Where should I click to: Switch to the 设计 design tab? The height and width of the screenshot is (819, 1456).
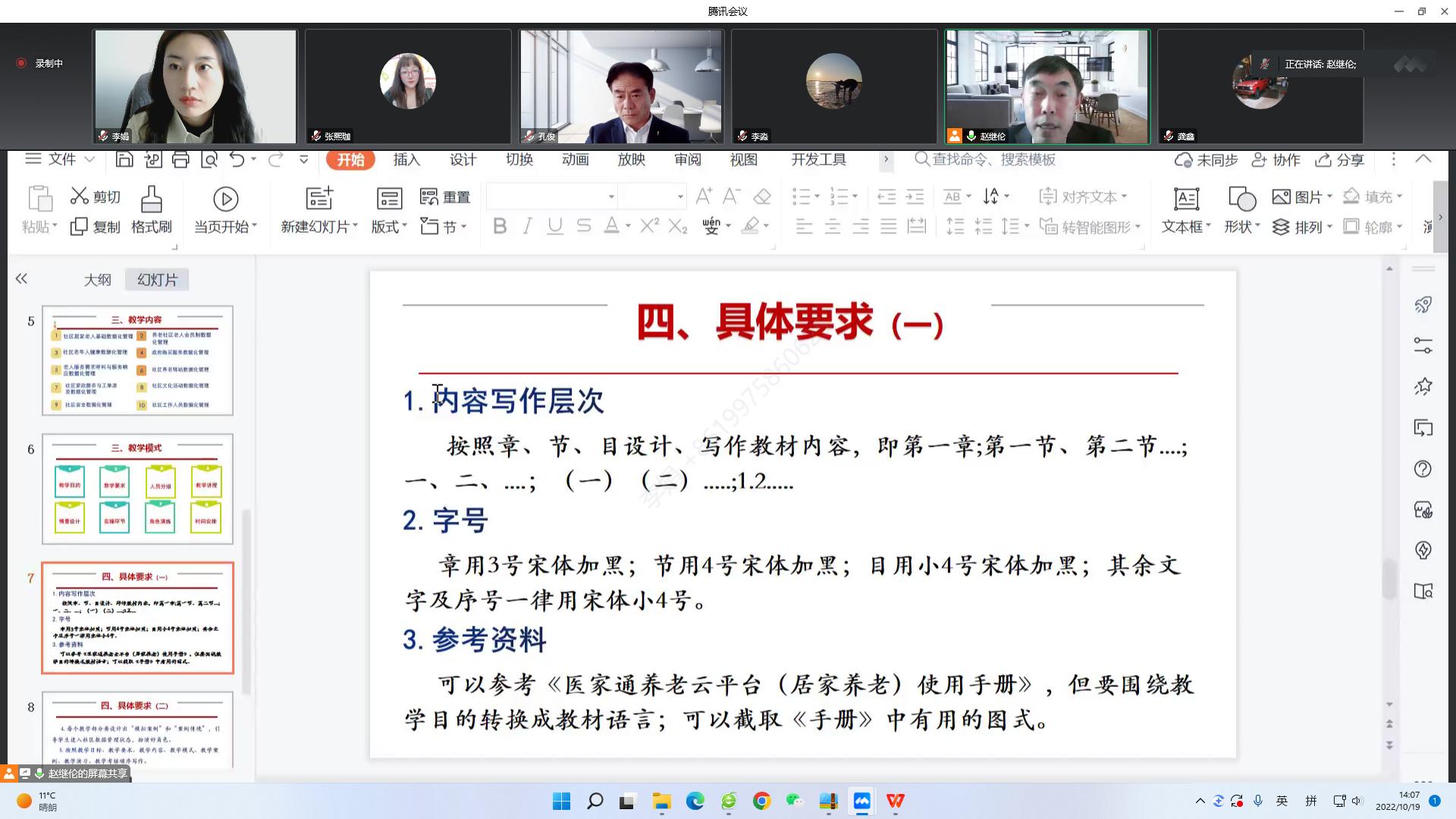click(463, 159)
